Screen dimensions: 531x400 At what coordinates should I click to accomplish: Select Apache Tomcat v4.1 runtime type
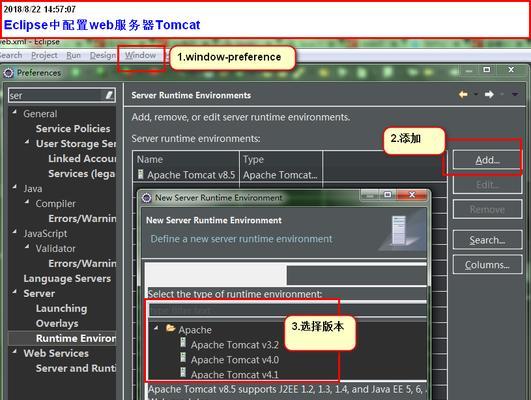235,375
